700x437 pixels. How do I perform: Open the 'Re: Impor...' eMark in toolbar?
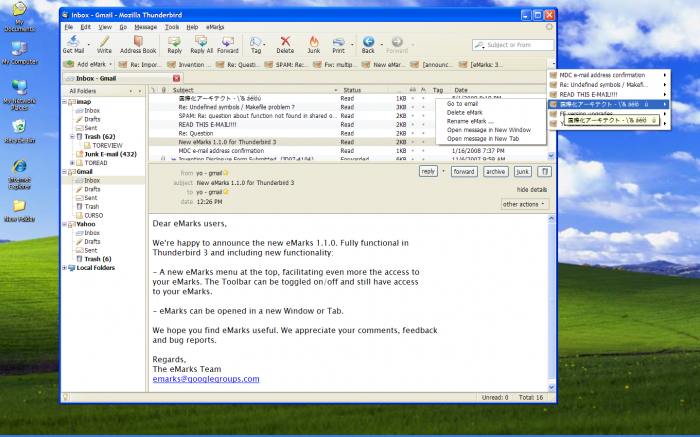[x=141, y=65]
